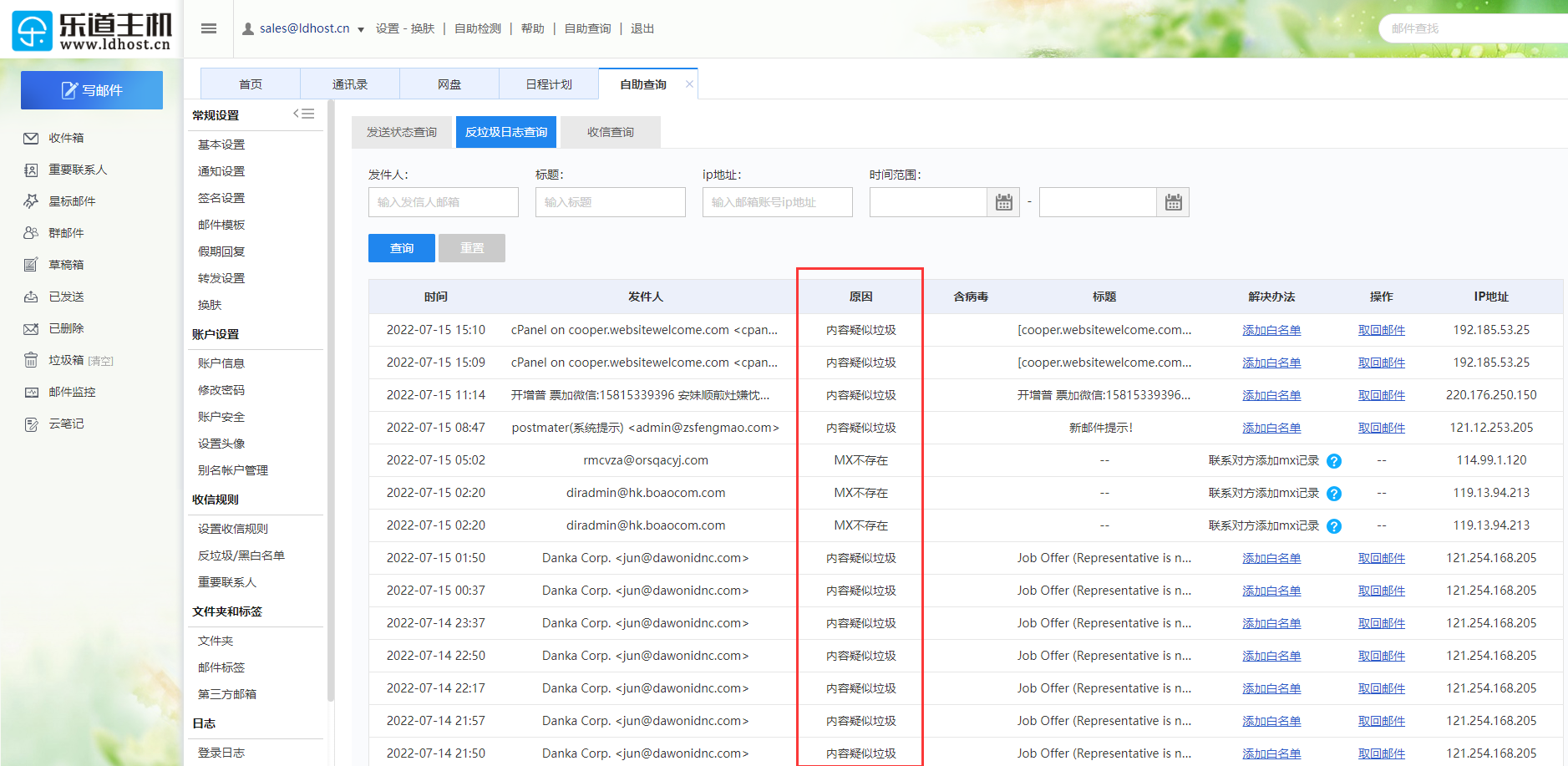
Task: Click 添加白名单 for 2022-07-15 11:14 row
Action: 1271,395
